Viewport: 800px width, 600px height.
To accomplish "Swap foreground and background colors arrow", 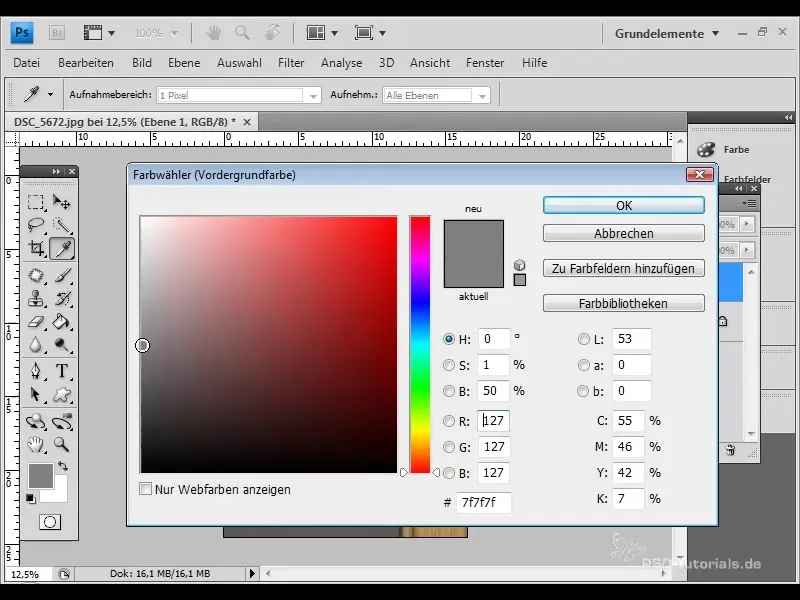I will coord(63,466).
